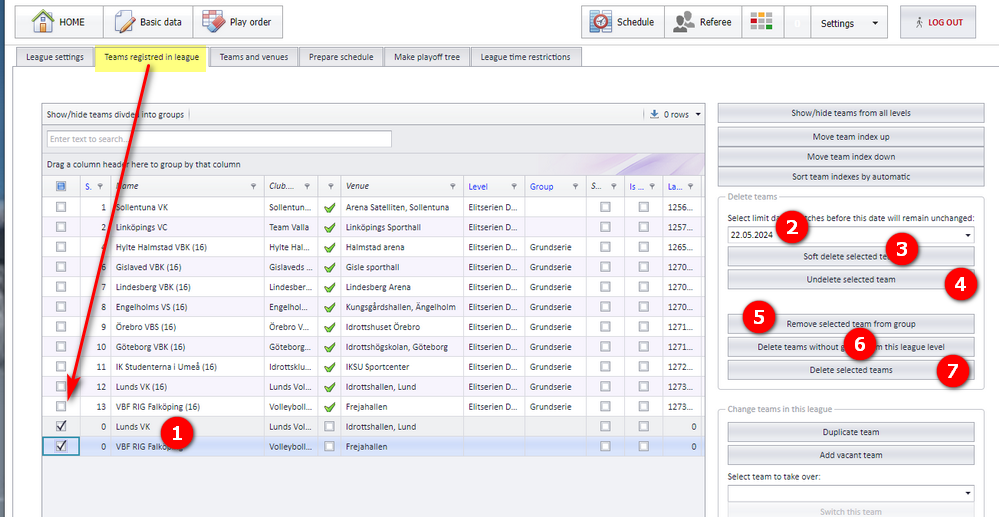Click the Delete selected teams button

point(851,370)
